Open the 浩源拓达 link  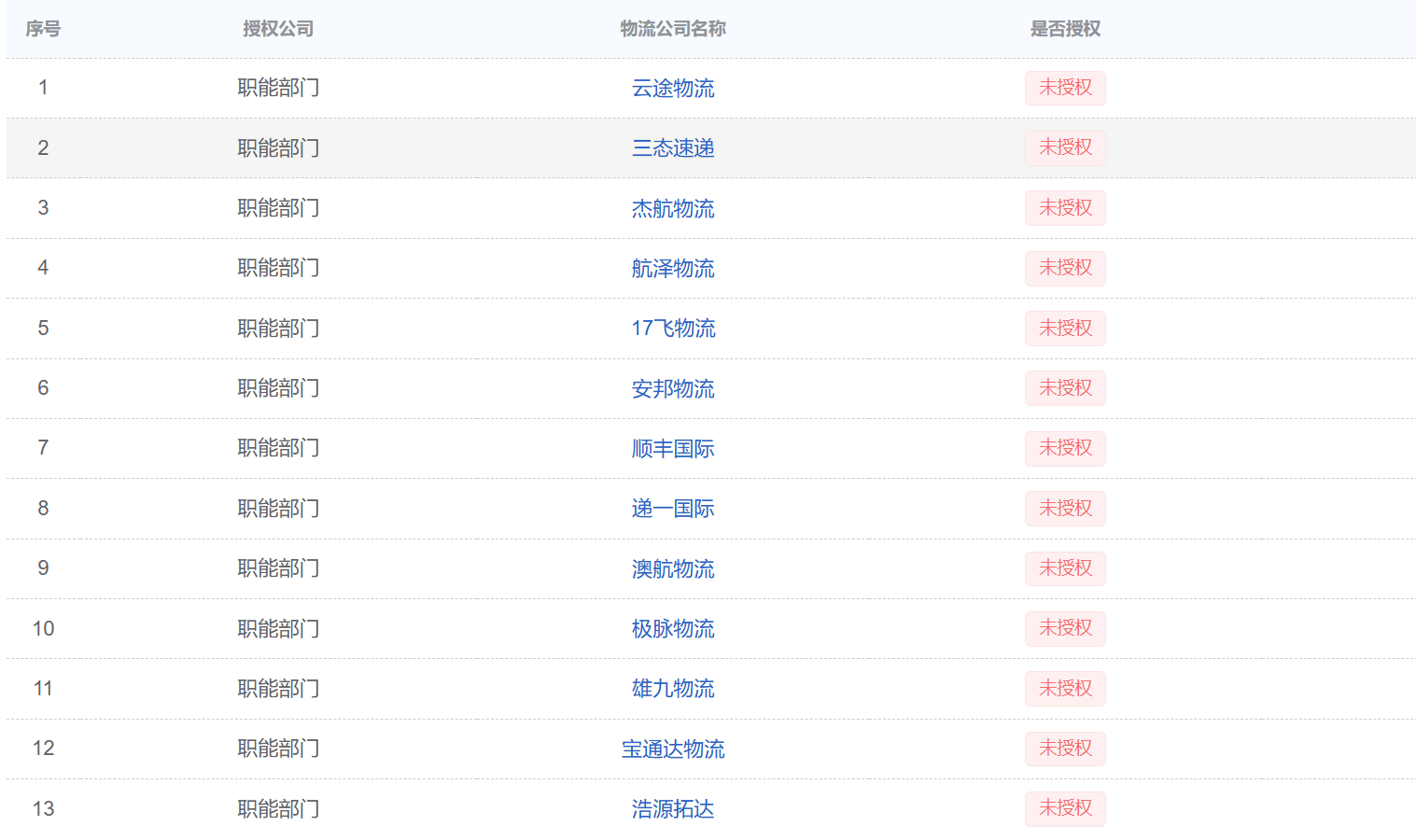[x=672, y=809]
